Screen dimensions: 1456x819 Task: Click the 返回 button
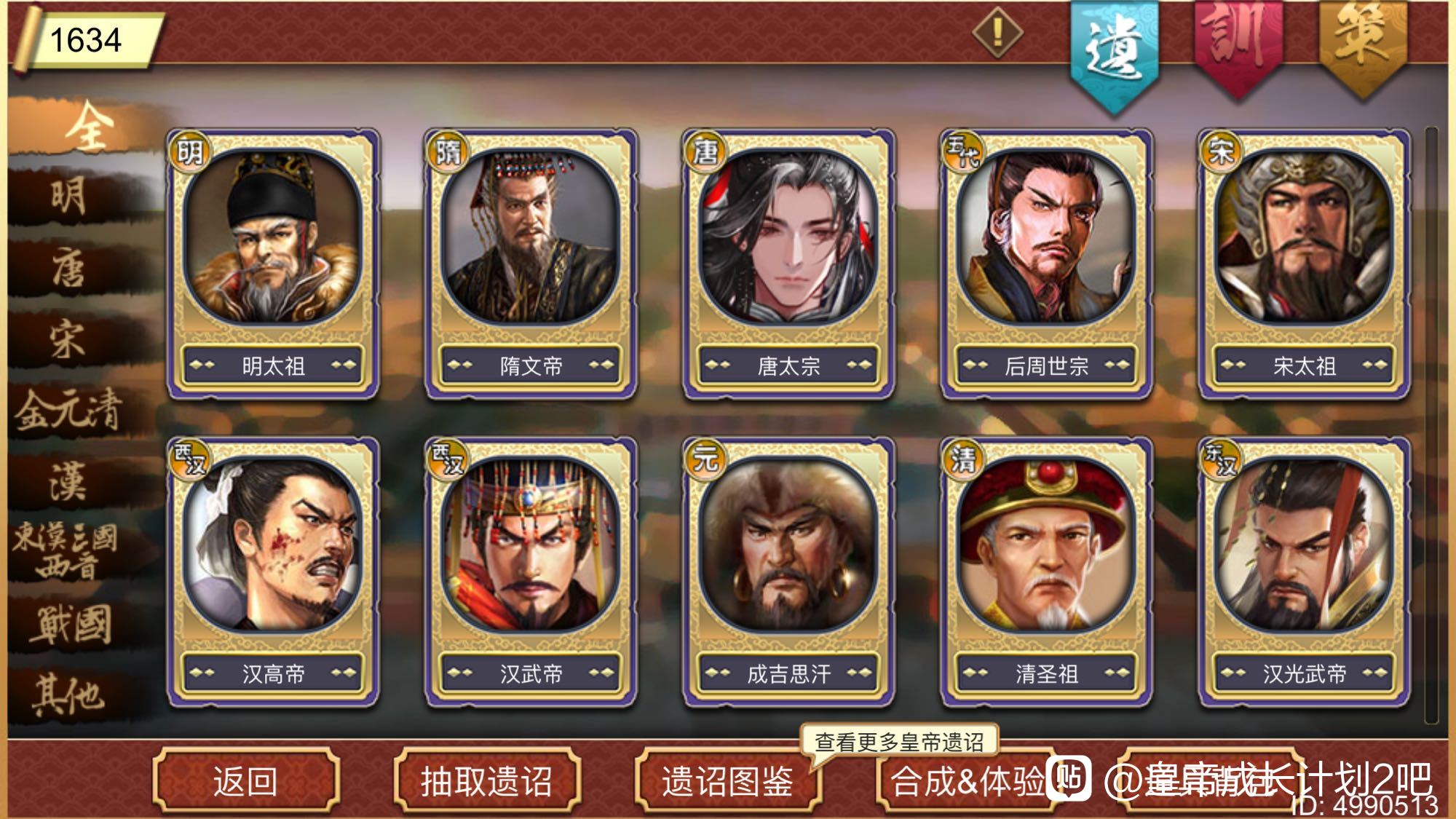coord(246,782)
